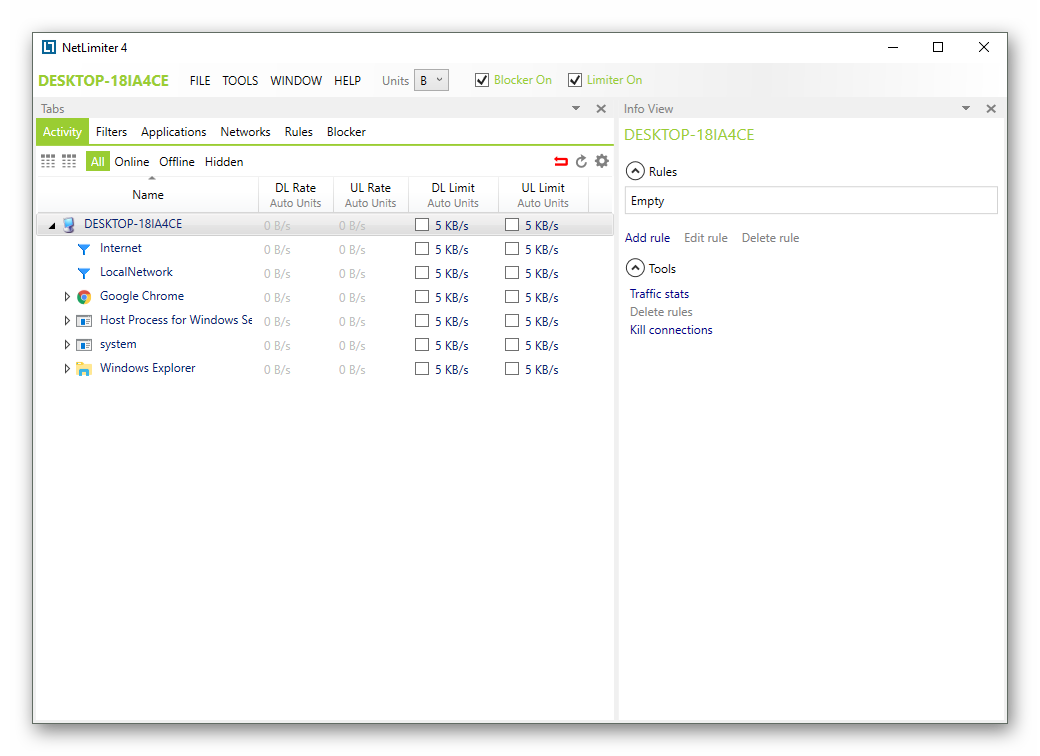Open Traffic stats link
The width and height of the screenshot is (1040, 756).
659,294
